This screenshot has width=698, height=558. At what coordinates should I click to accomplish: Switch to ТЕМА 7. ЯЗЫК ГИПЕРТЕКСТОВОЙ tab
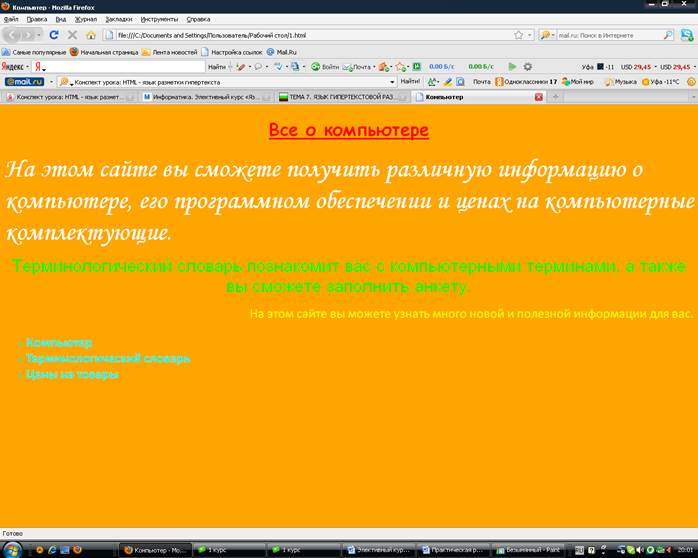343,97
